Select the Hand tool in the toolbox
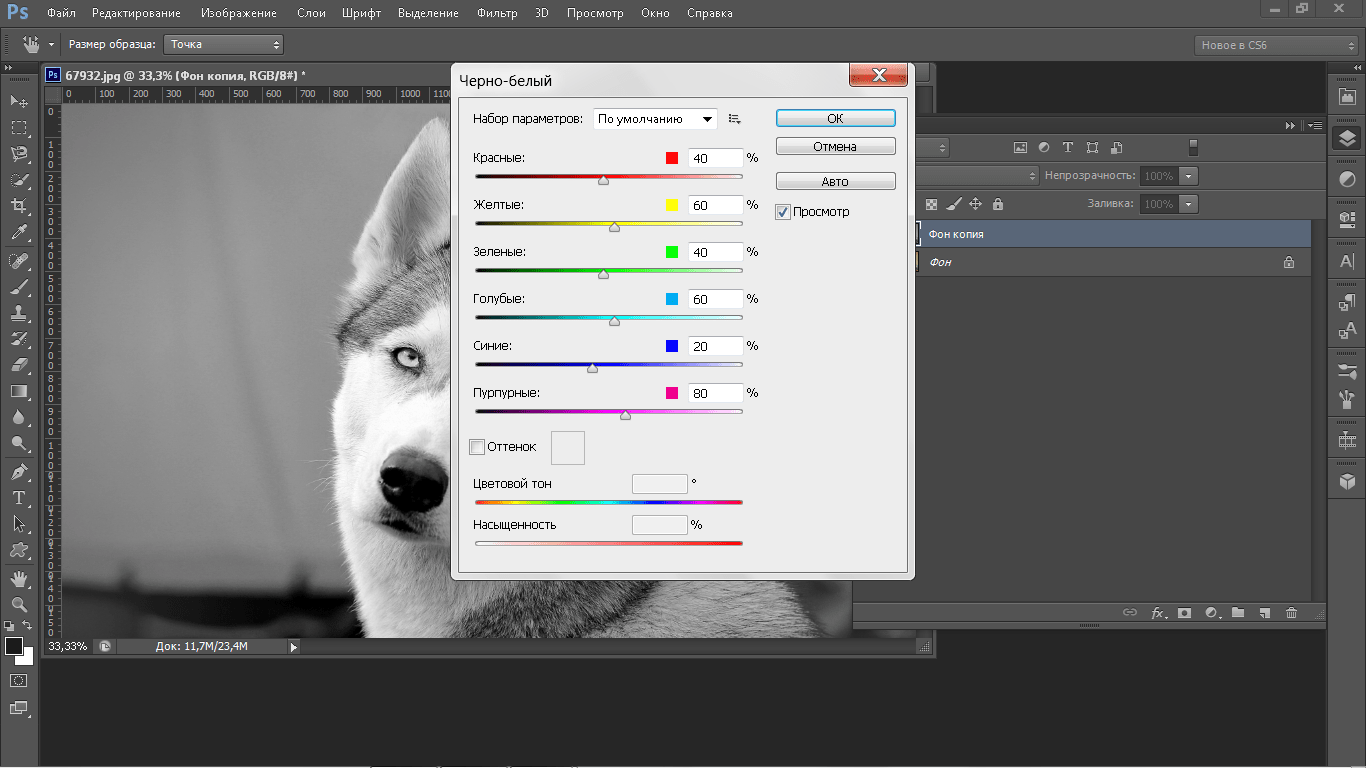Screen dimensions: 1366x768 [19, 579]
